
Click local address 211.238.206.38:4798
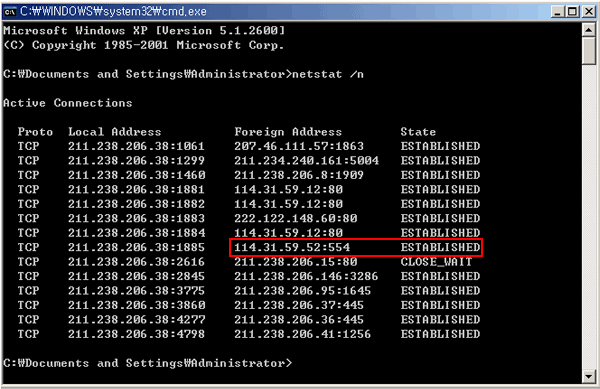click(137, 334)
